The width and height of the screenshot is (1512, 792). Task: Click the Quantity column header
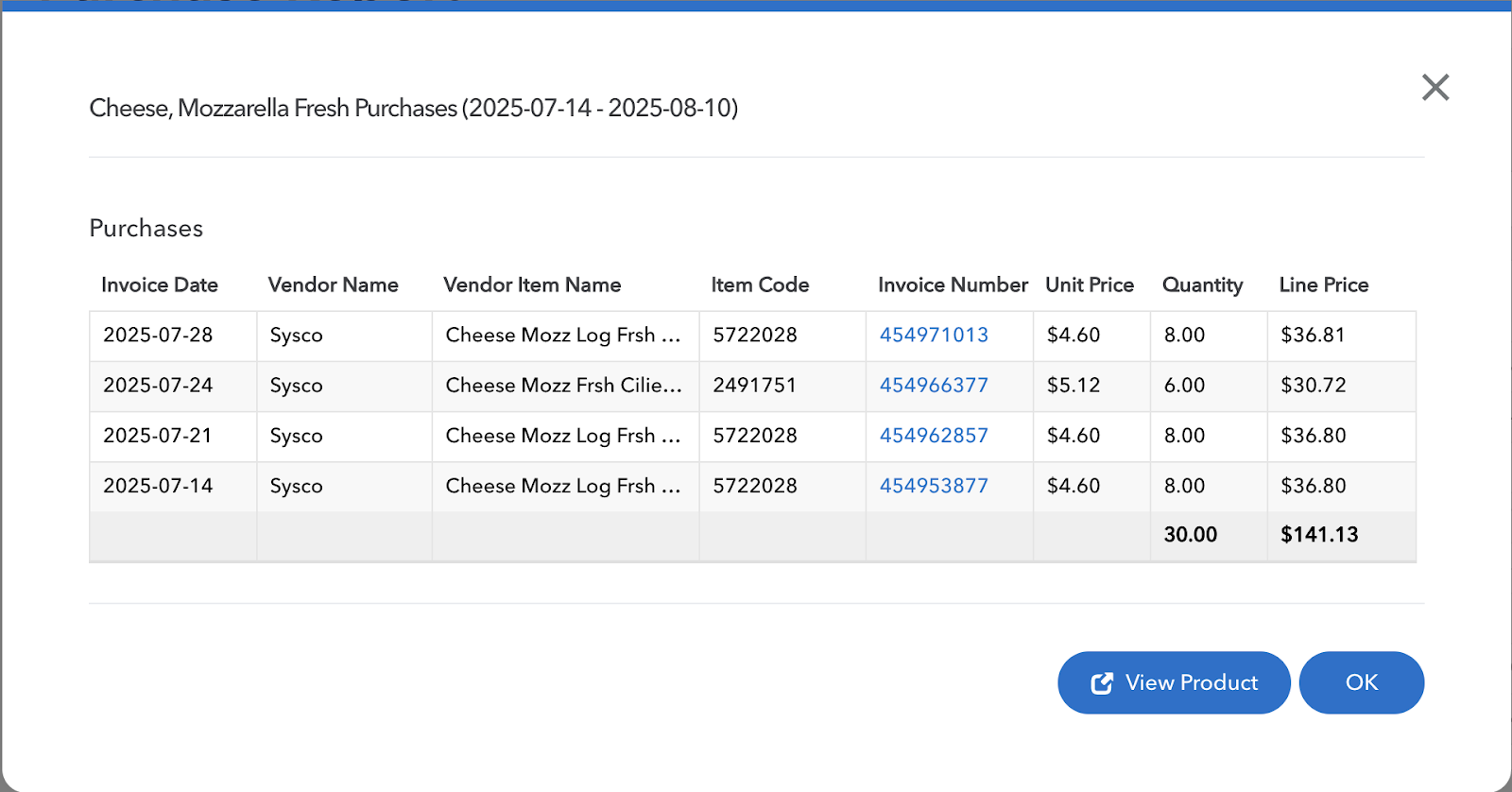click(1202, 285)
